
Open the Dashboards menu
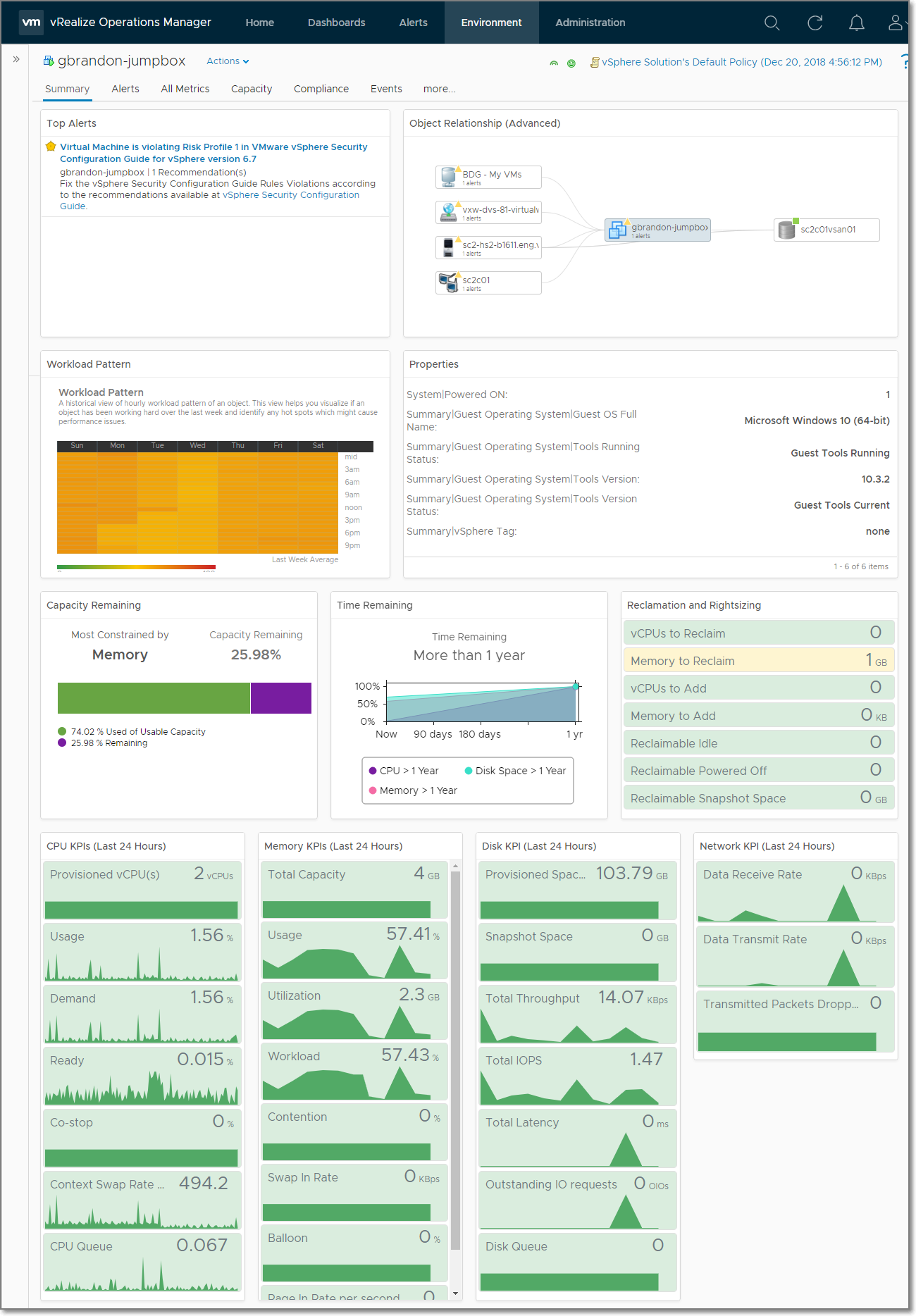(x=337, y=23)
